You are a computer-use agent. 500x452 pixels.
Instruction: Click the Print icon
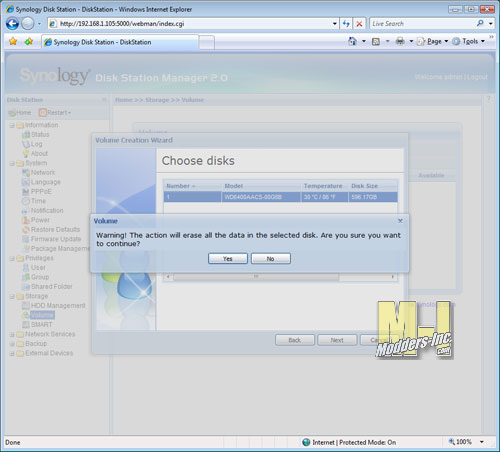pyautogui.click(x=400, y=41)
